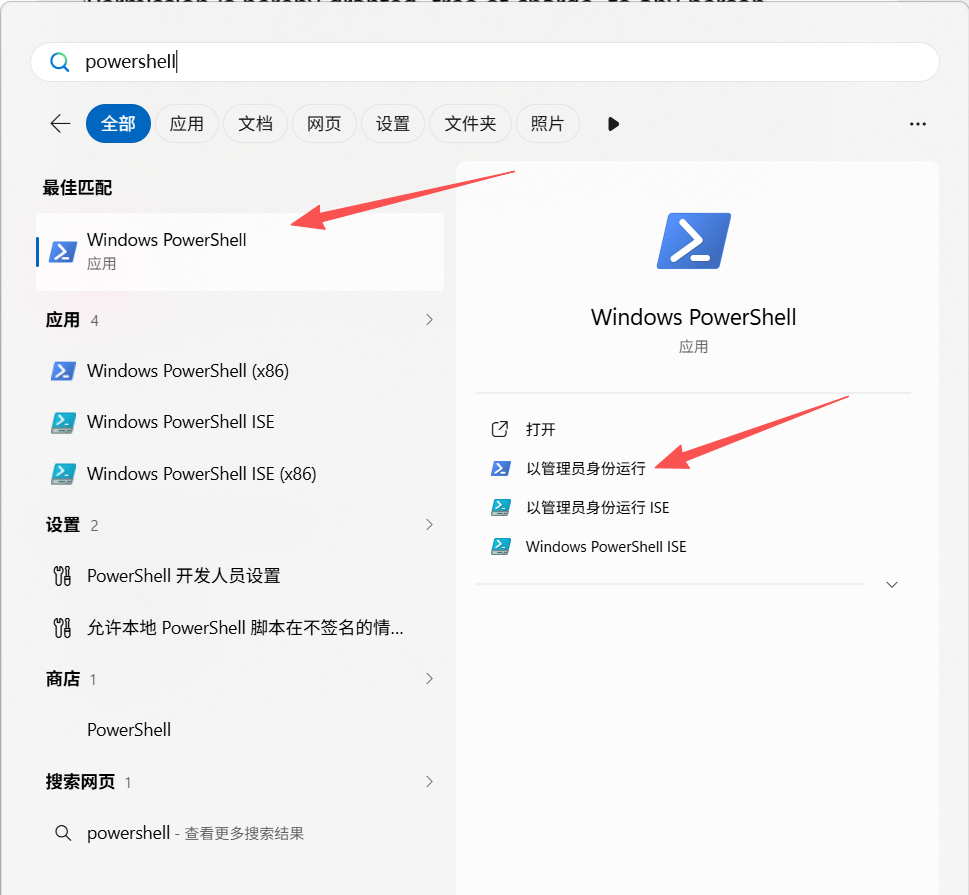Click the Windows PowerShell title in preview pane
Image resolution: width=969 pixels, height=895 pixels.
[693, 317]
